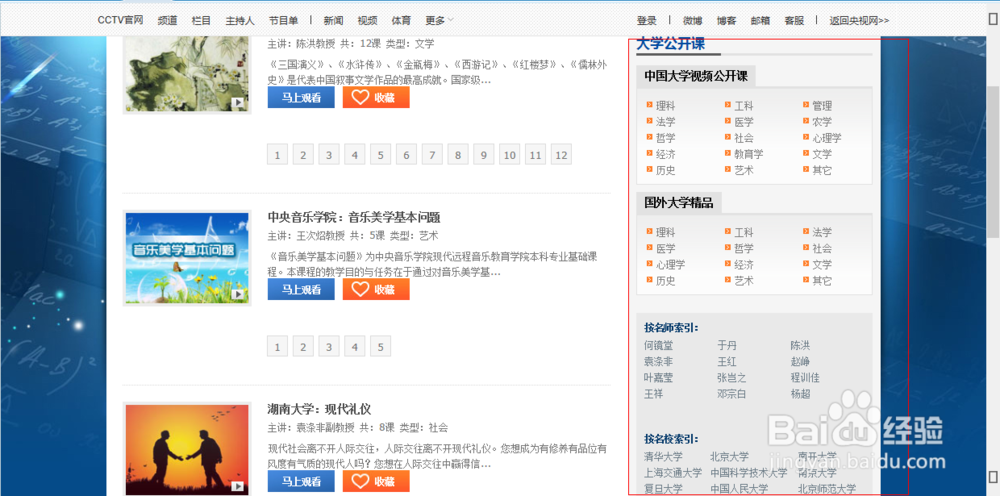1000x496 pixels.
Task: Expand the 更多 dropdown in the top bar
Action: tap(439, 20)
